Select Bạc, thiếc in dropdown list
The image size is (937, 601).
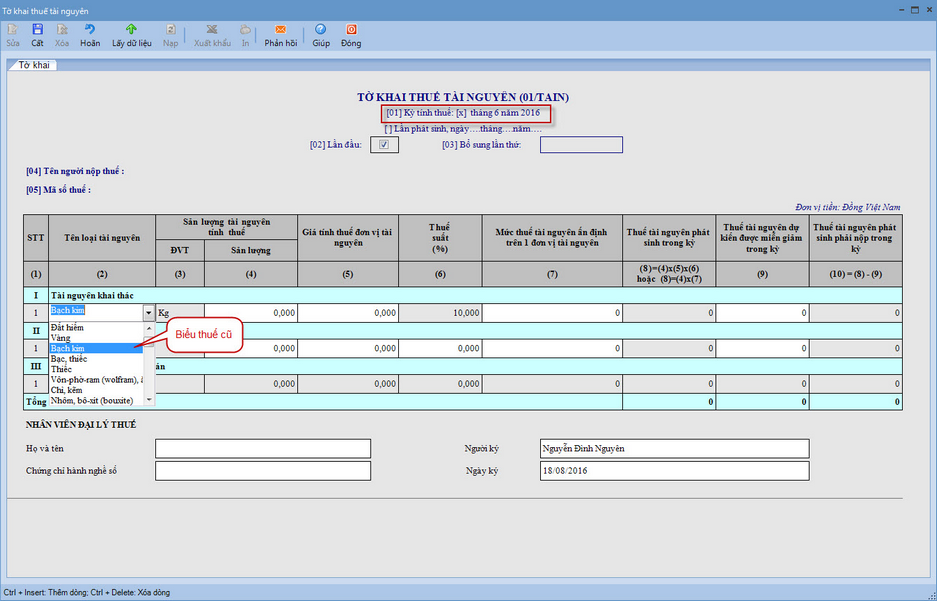tap(97, 358)
